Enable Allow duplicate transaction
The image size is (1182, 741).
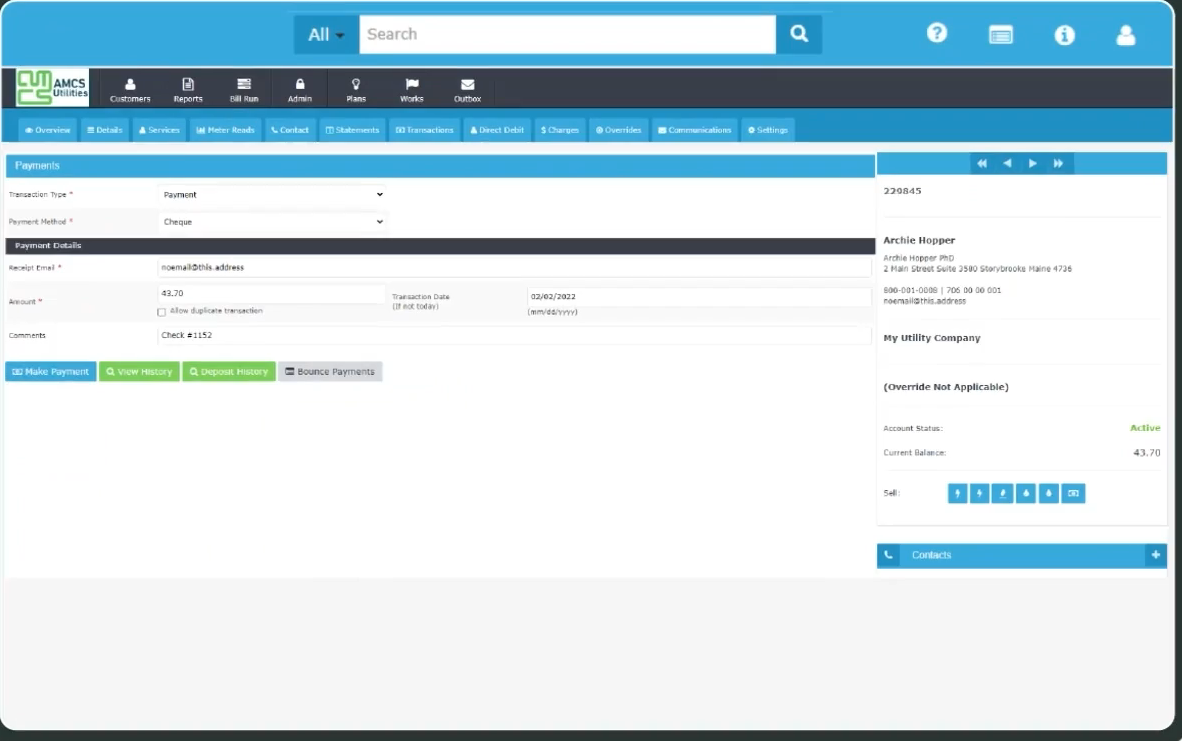161,312
